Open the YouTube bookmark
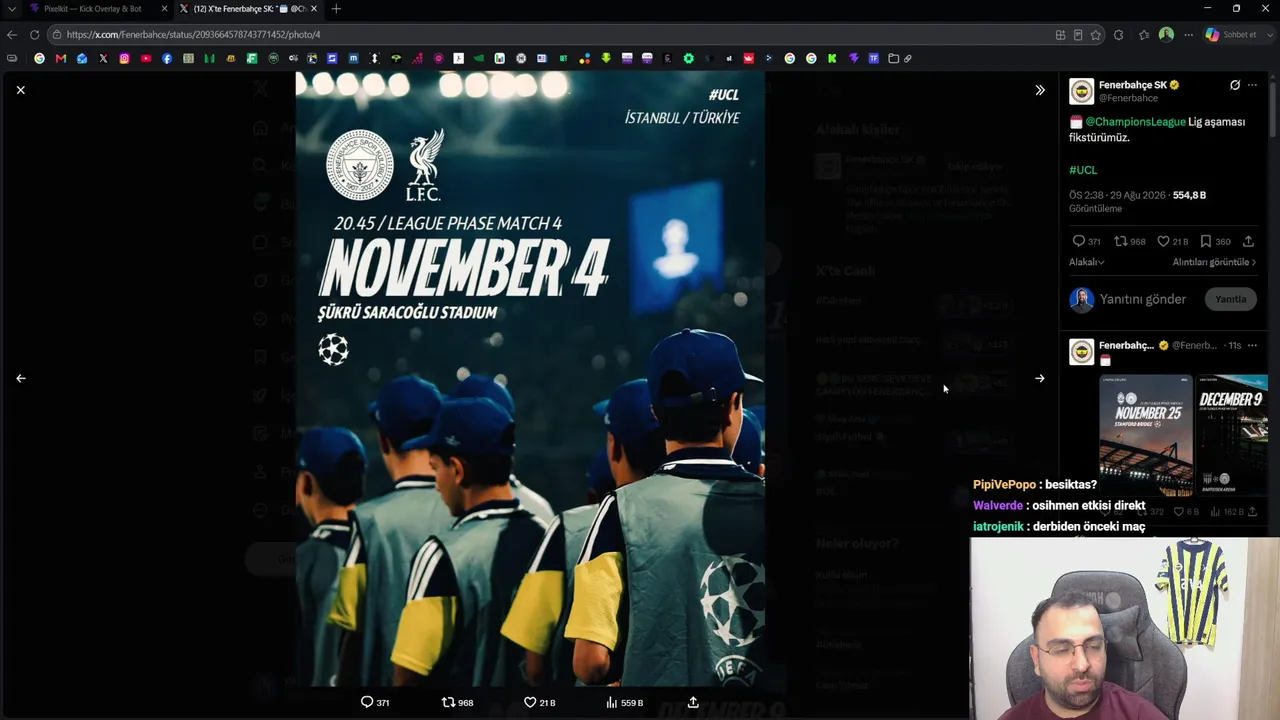This screenshot has height=720, width=1280. (x=146, y=59)
